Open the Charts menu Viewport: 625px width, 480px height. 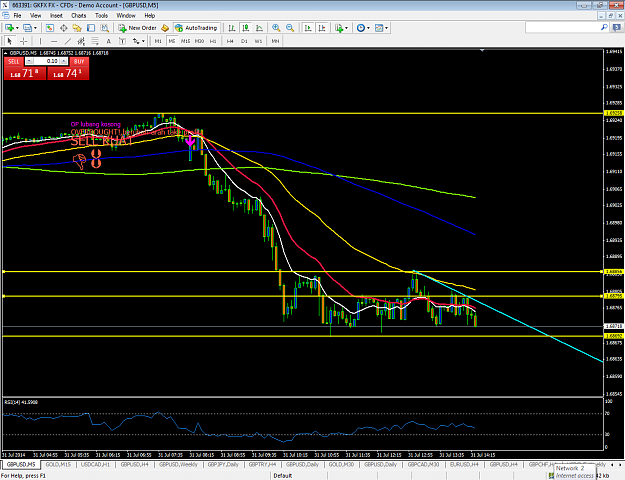click(x=79, y=16)
